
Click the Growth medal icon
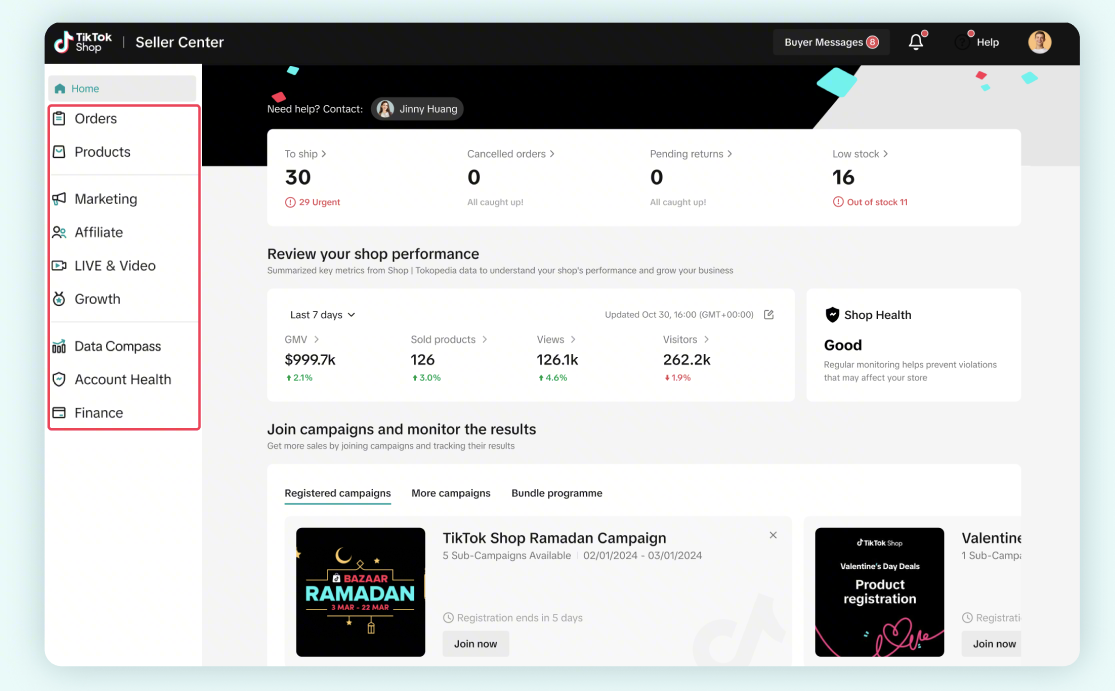click(x=59, y=299)
